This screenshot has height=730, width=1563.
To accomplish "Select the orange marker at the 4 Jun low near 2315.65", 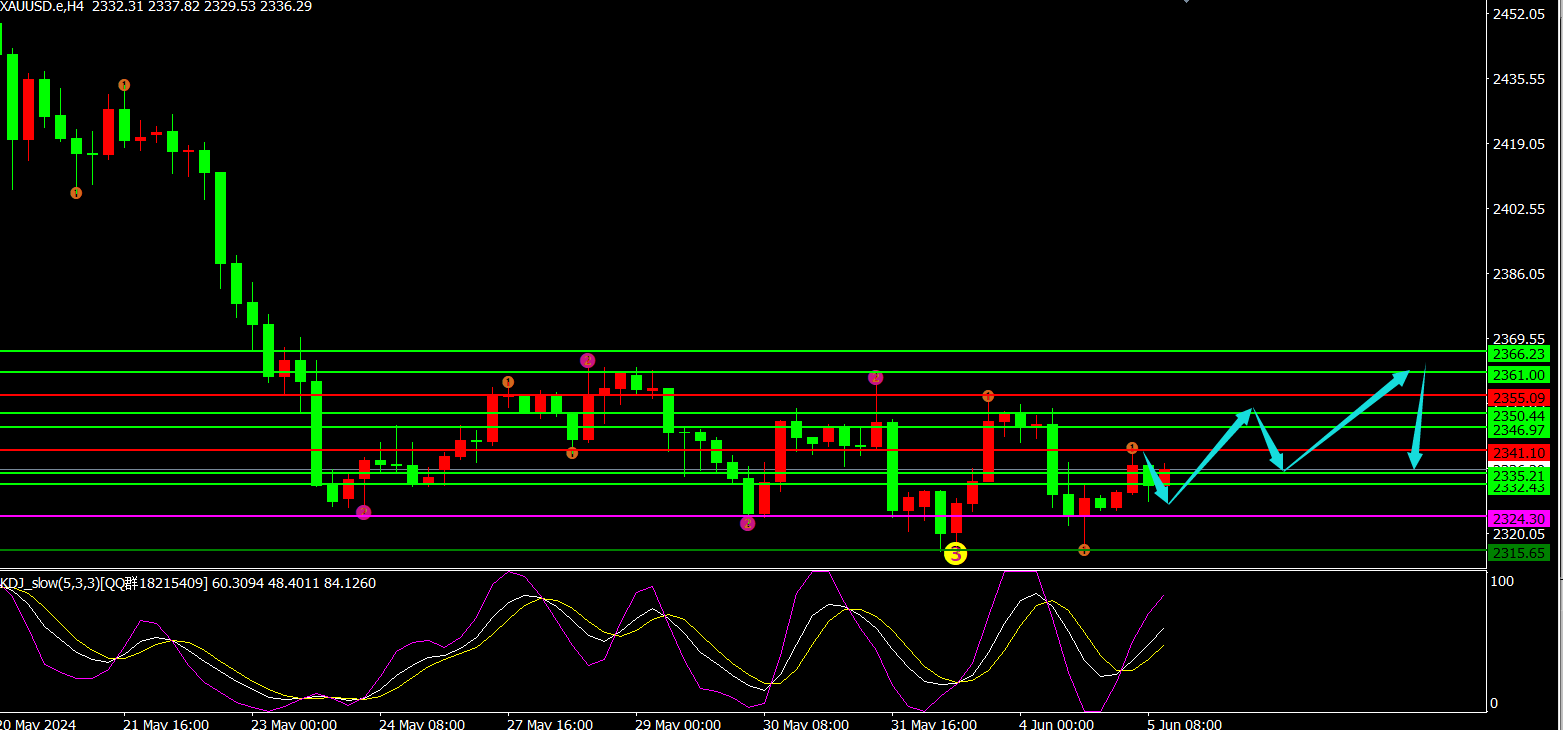I will 1084,550.
